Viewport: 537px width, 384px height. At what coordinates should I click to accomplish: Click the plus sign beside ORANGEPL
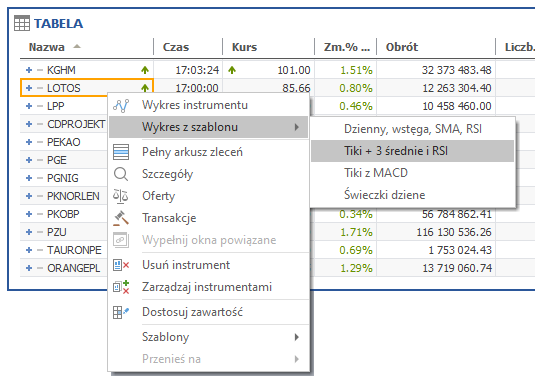pyautogui.click(x=29, y=268)
